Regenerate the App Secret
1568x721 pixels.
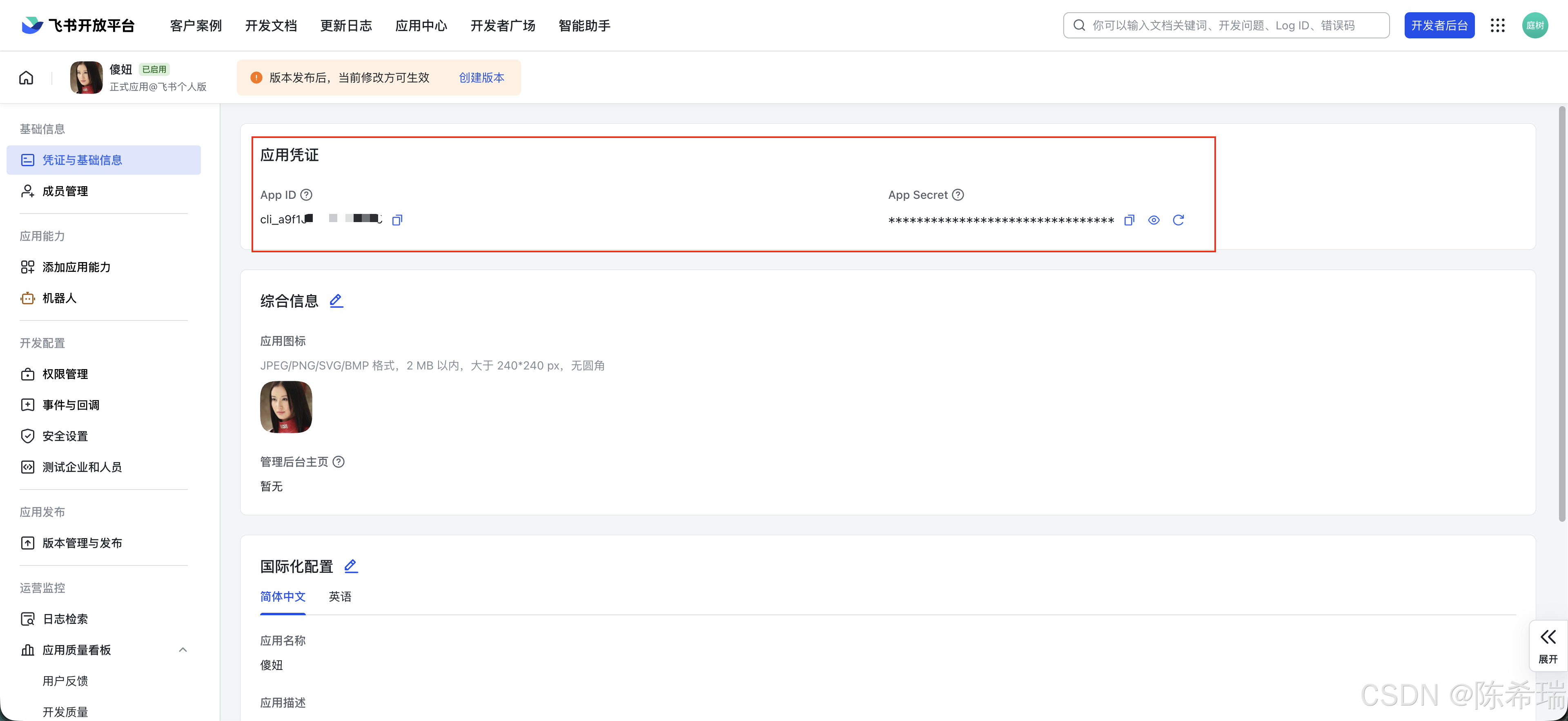tap(1178, 220)
